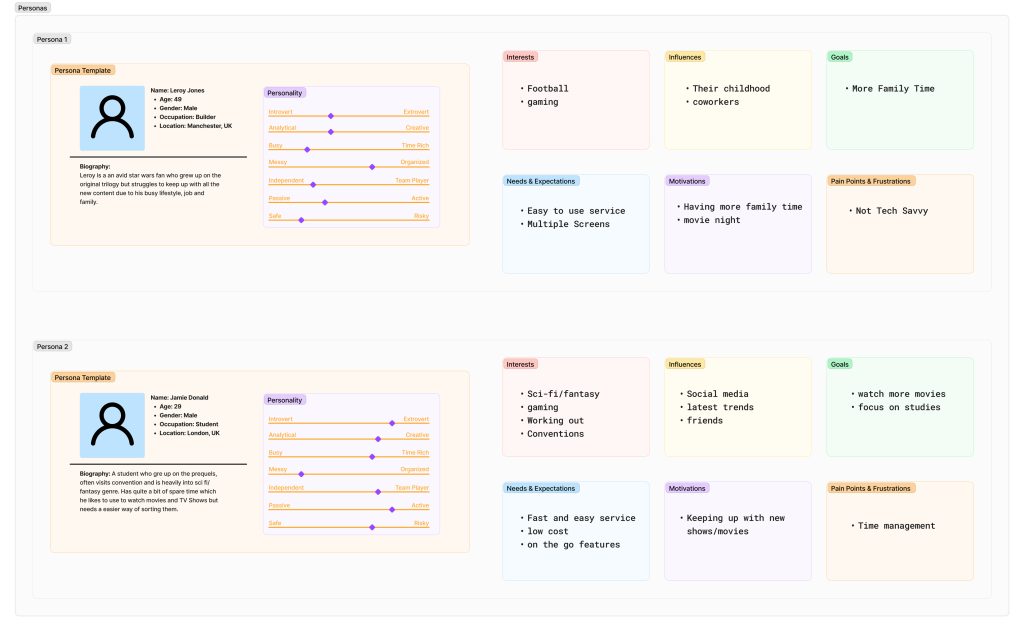Select the Persona 1 section label
1024x631 pixels.
[52, 39]
